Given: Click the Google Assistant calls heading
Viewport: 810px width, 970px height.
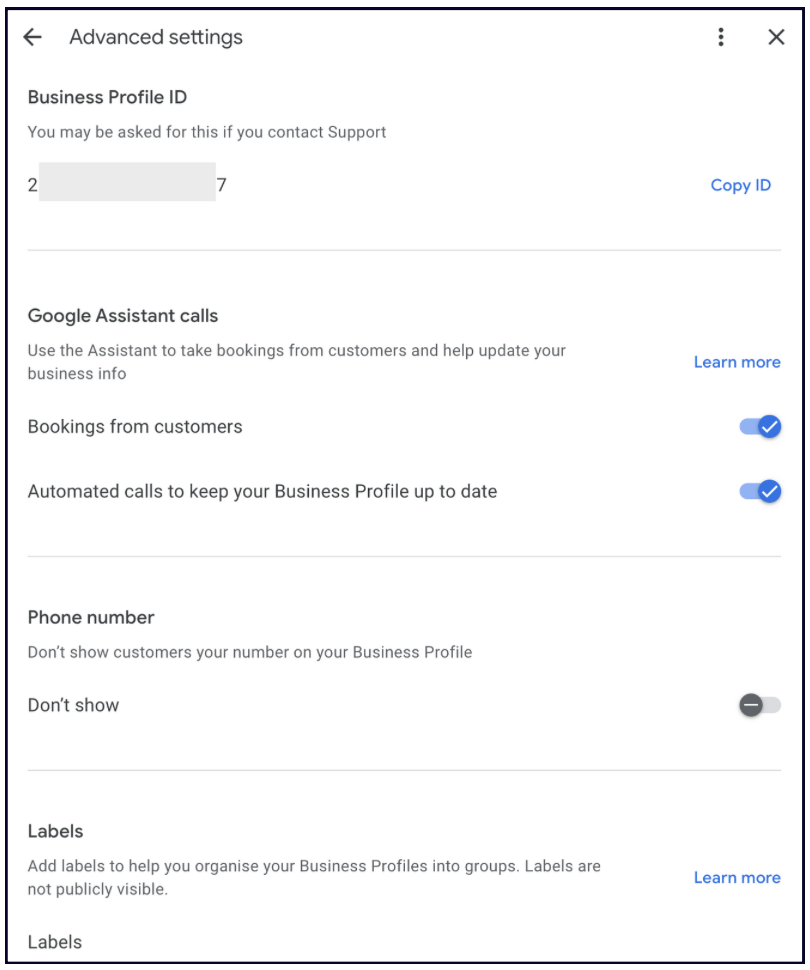Looking at the screenshot, I should pos(123,316).
